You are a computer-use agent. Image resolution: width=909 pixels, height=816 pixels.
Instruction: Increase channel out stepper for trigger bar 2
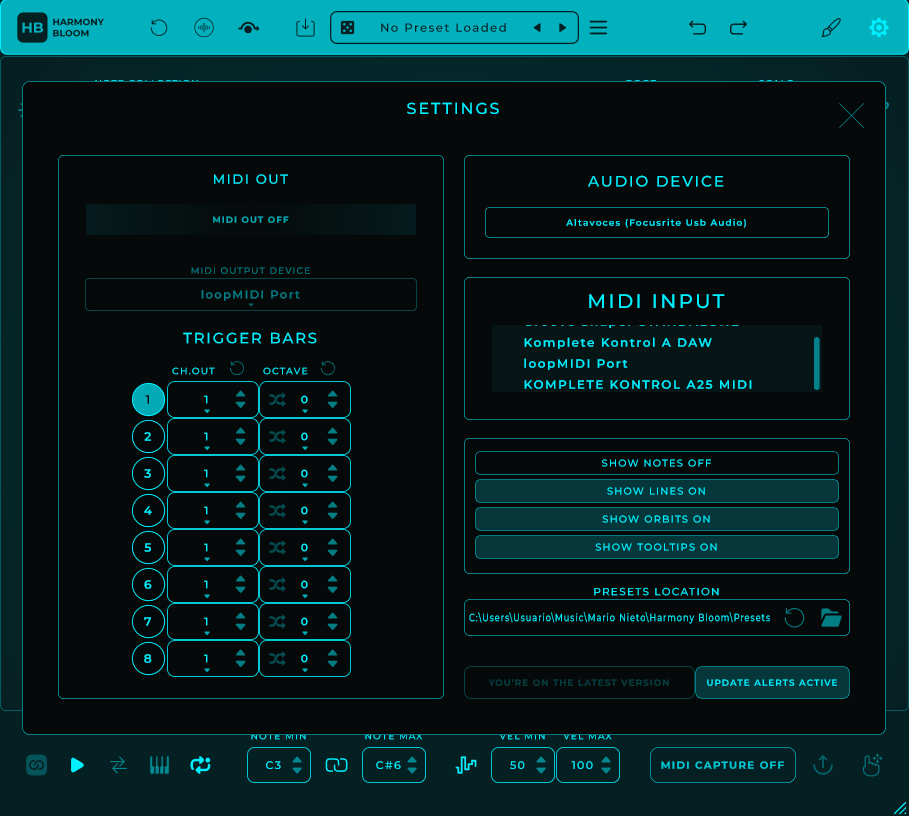point(240,431)
